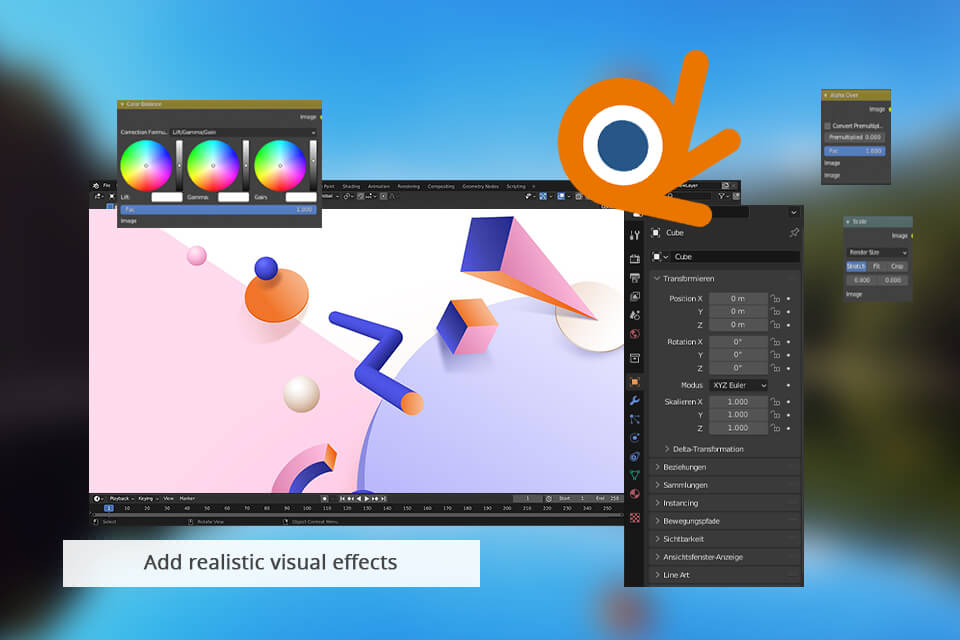Open the XYZ Euler Modus dropdown
Image resolution: width=960 pixels, height=640 pixels.
click(739, 385)
